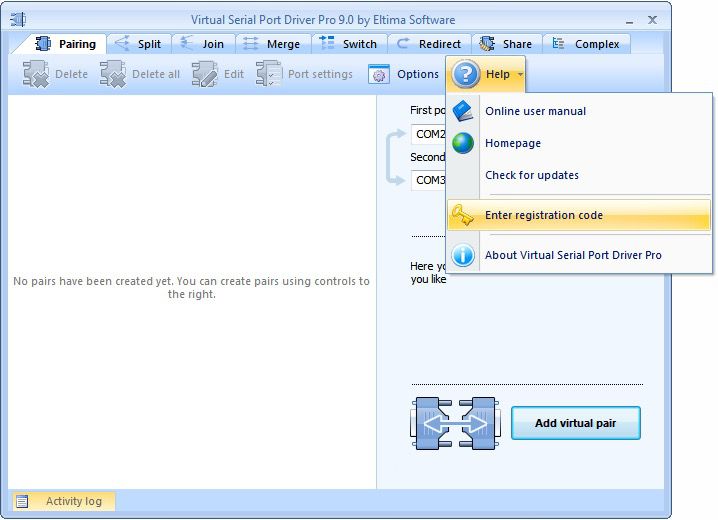Click the globe Homepage icon
Screen dimensions: 718x520
pos(463,143)
